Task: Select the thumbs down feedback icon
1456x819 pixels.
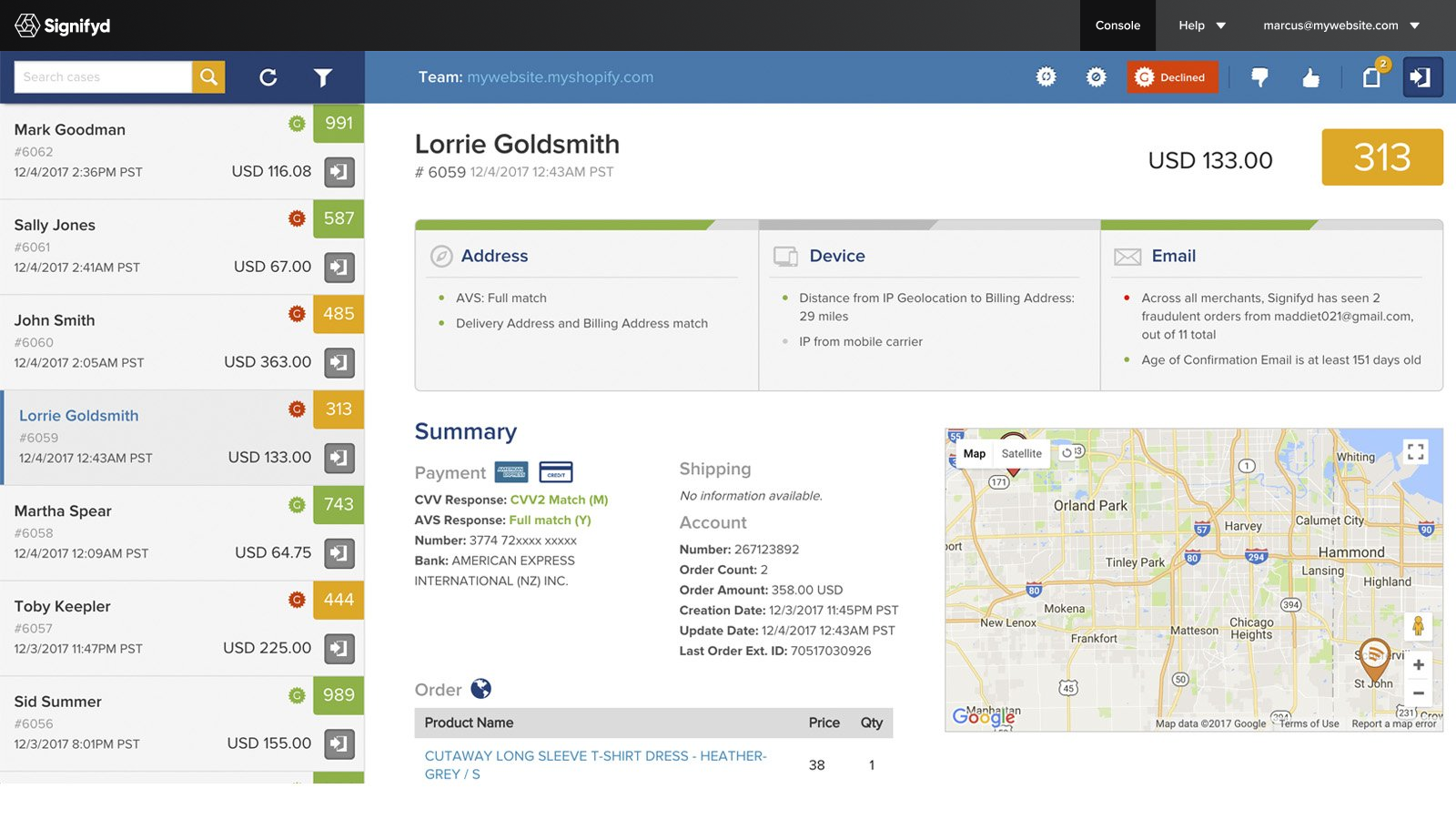Action: click(x=1260, y=77)
